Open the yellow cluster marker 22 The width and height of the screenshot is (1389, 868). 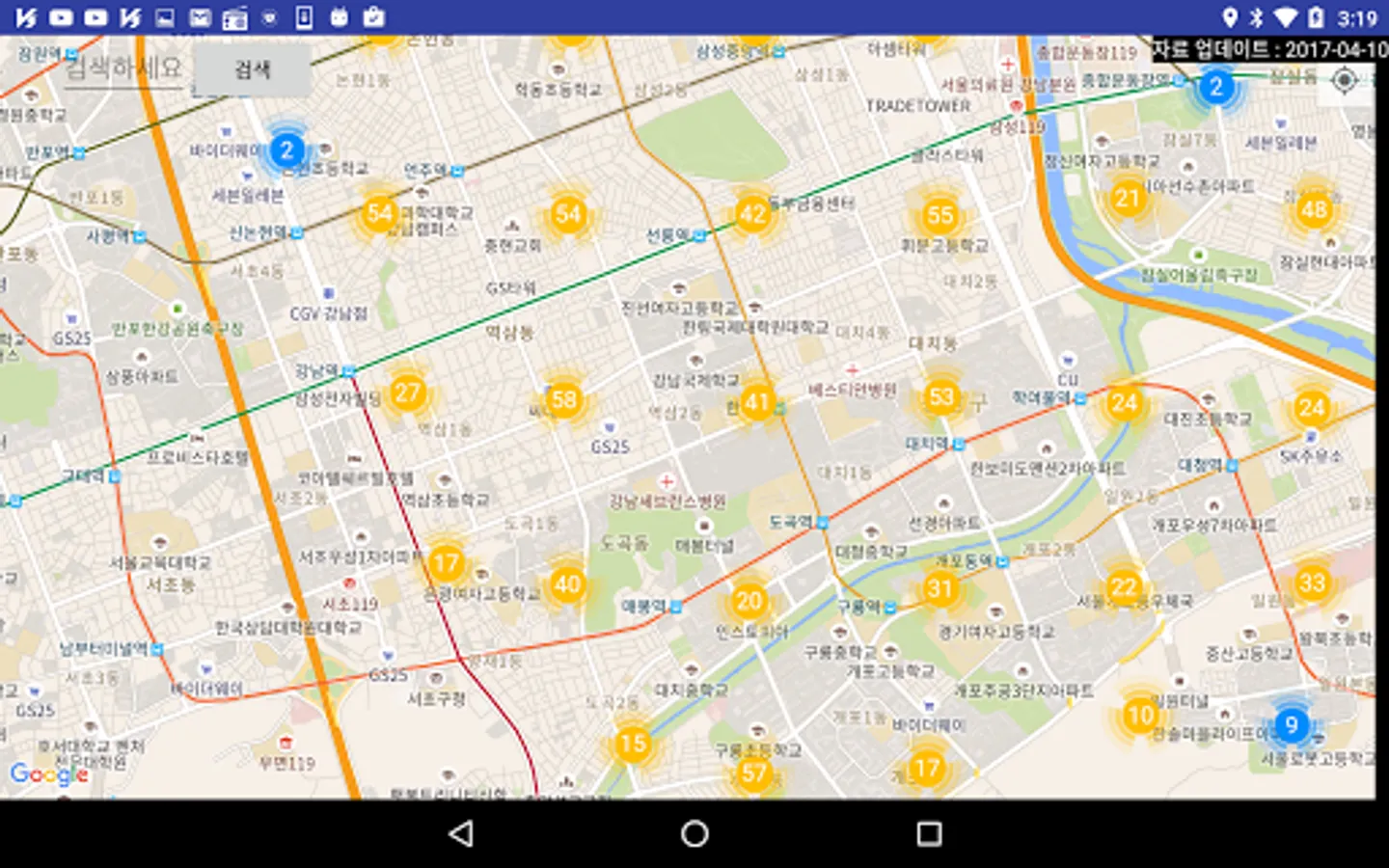coord(1124,586)
